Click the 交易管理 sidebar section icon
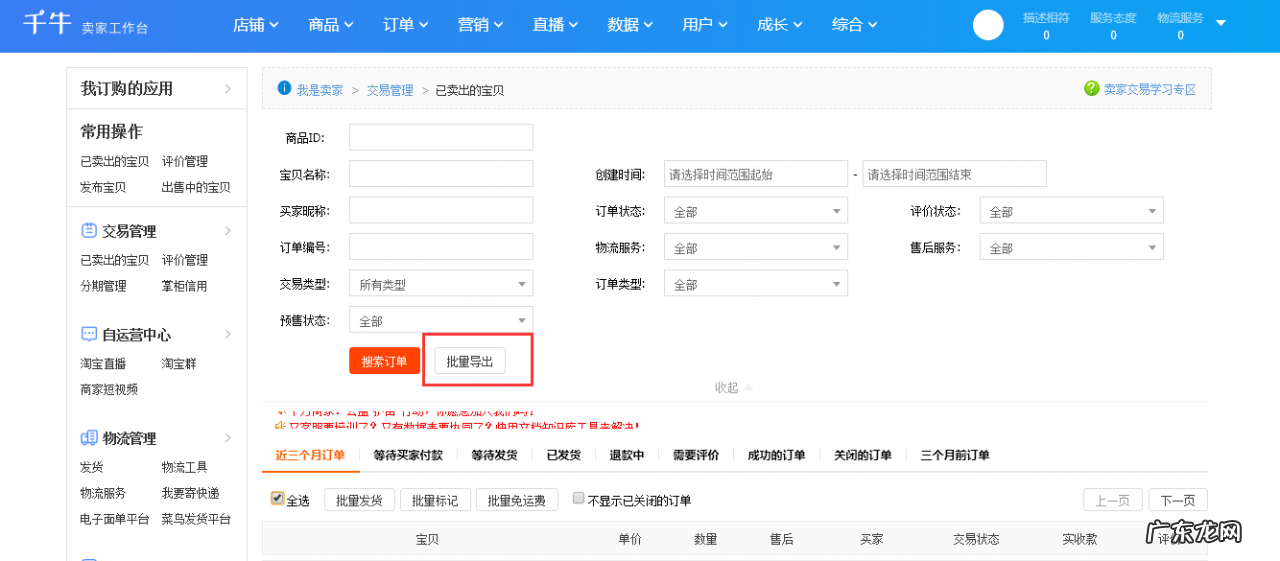 (x=89, y=230)
